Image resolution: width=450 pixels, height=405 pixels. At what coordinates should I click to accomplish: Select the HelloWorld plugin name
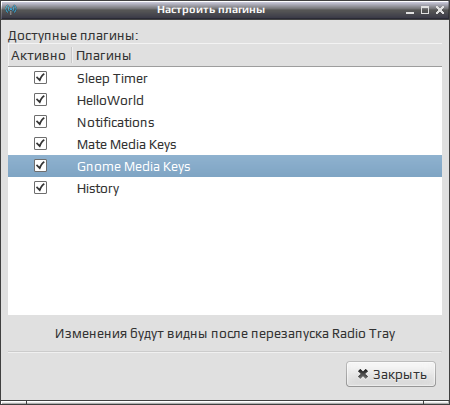(110, 100)
